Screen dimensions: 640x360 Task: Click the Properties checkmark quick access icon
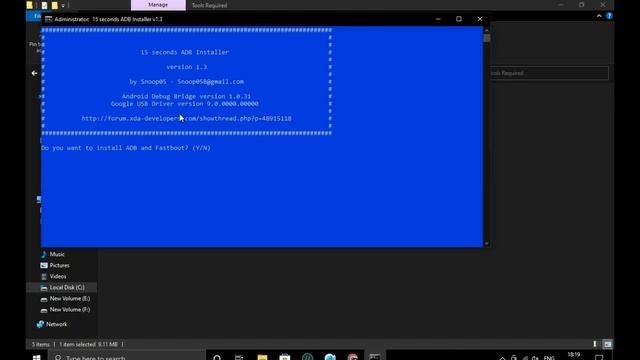tap(44, 5)
